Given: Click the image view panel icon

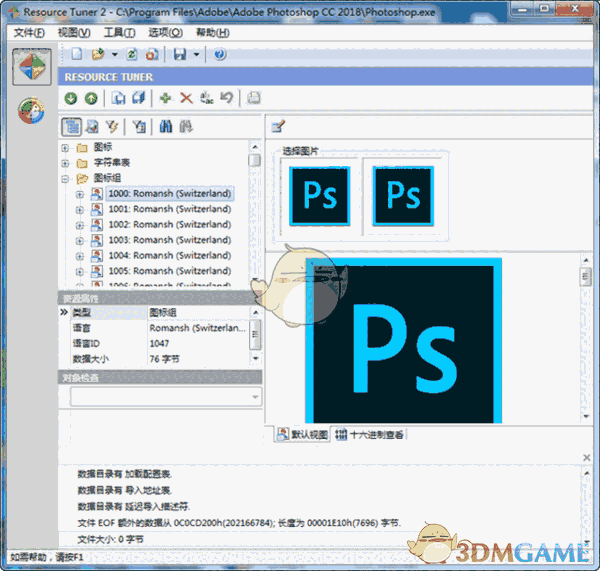Looking at the screenshot, I should [x=92, y=127].
